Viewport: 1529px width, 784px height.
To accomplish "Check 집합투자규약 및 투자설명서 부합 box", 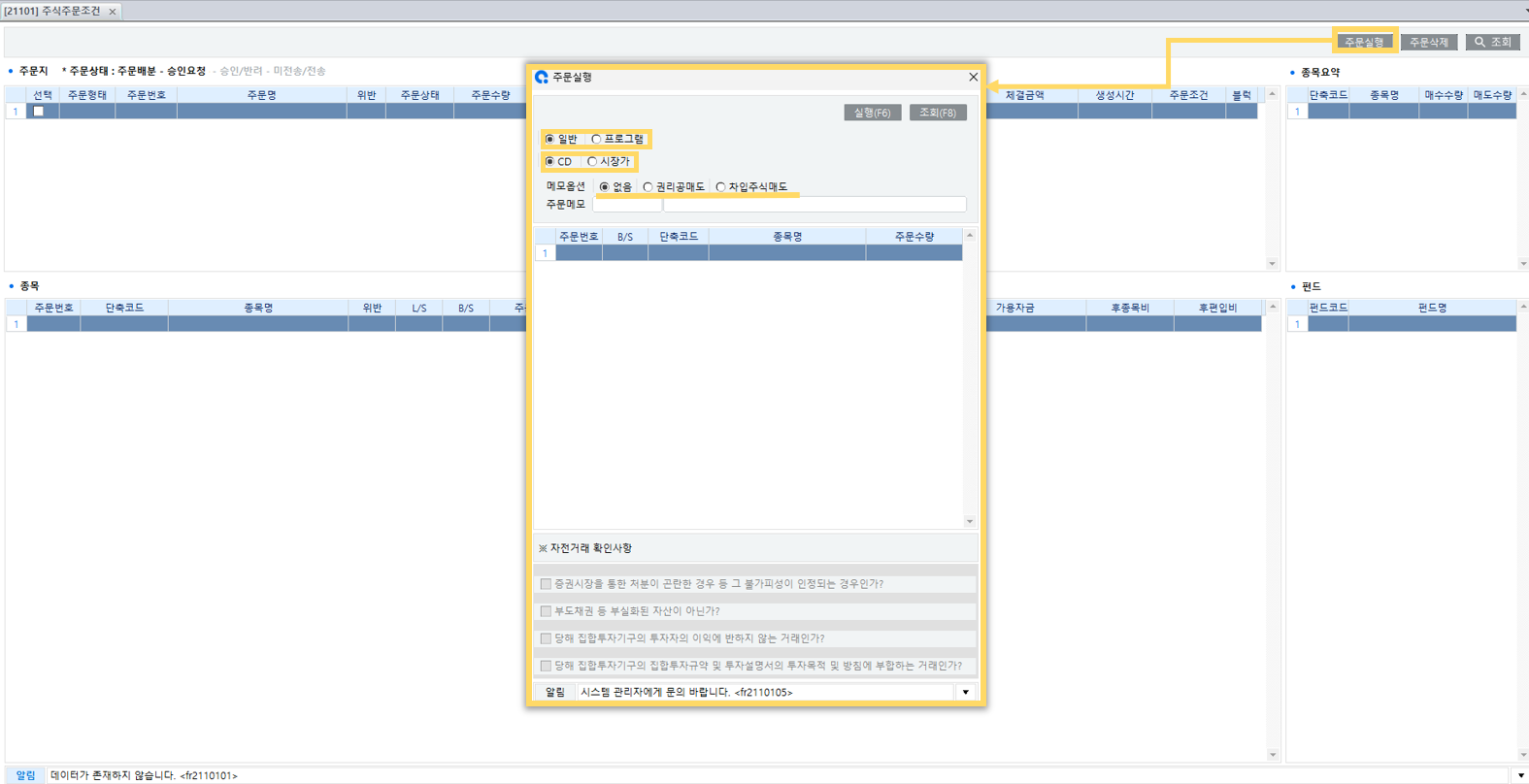I will tap(546, 666).
